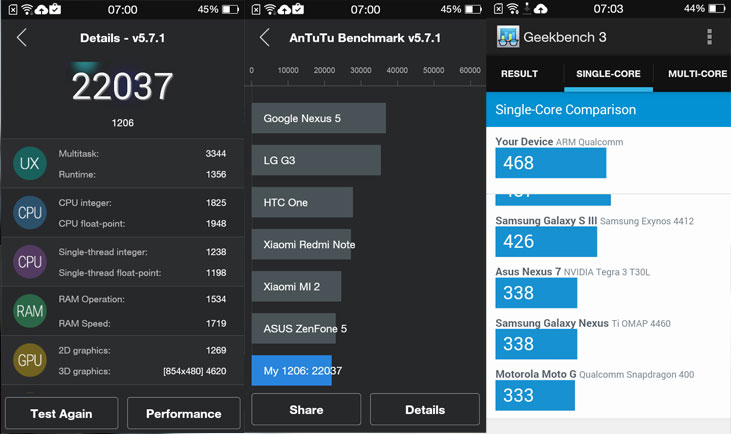
Task: Select the LG G3 comparison bar
Action: pyautogui.click(x=316, y=160)
